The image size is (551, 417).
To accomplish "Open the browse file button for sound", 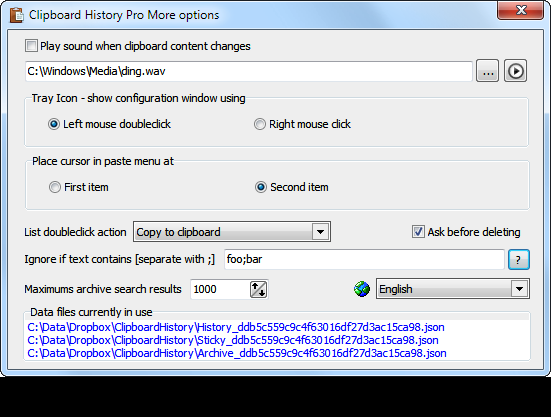I will pos(487,71).
